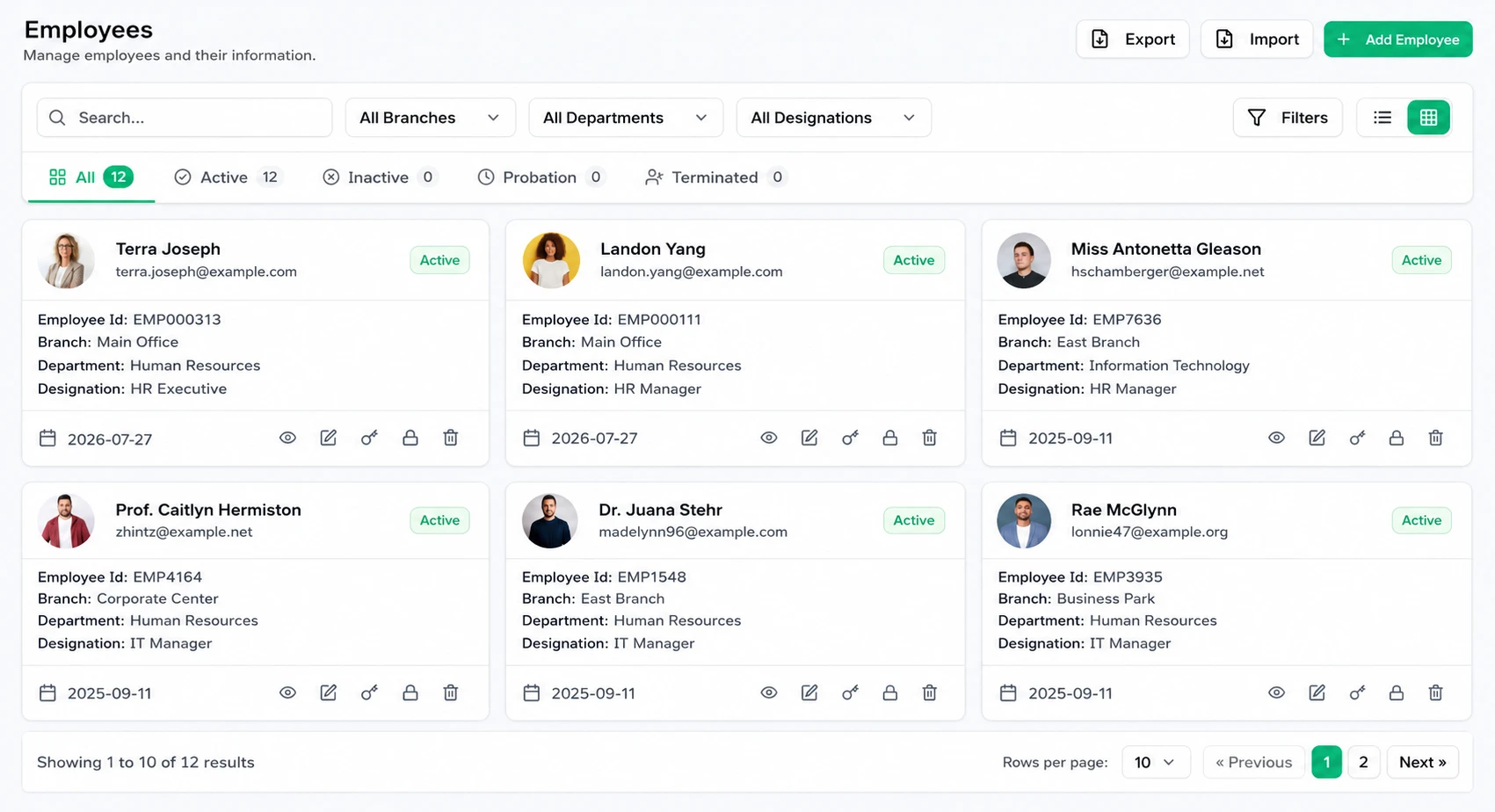
Task: Edit Dr. Juana Stehr's record
Action: (x=809, y=692)
